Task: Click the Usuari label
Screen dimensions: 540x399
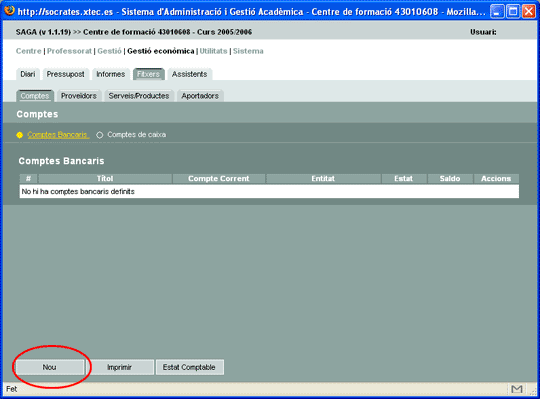Action: pyautogui.click(x=483, y=32)
